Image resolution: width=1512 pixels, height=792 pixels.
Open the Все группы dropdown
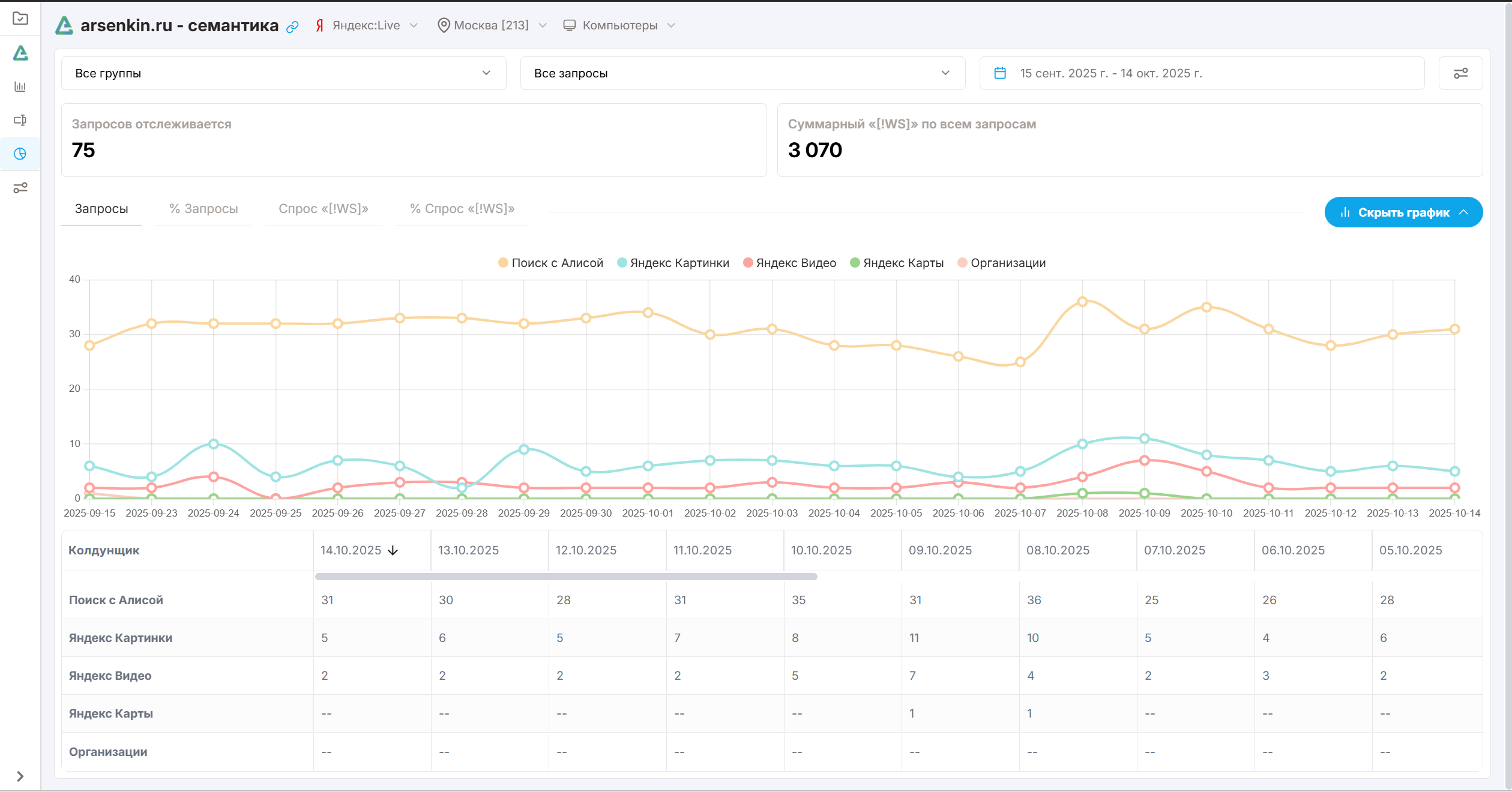pyautogui.click(x=283, y=73)
